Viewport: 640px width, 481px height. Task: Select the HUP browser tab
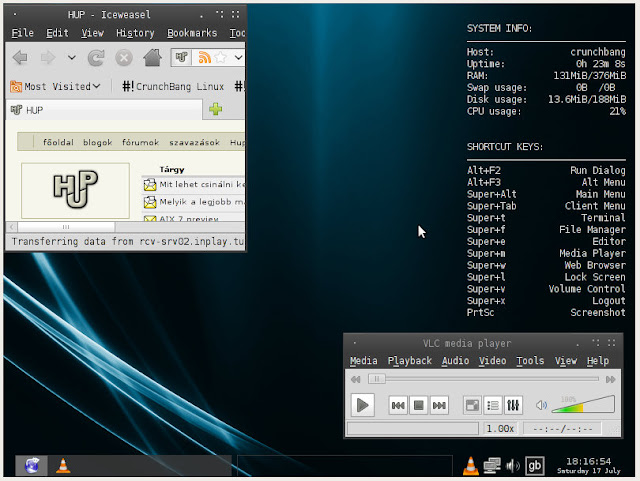(104, 110)
